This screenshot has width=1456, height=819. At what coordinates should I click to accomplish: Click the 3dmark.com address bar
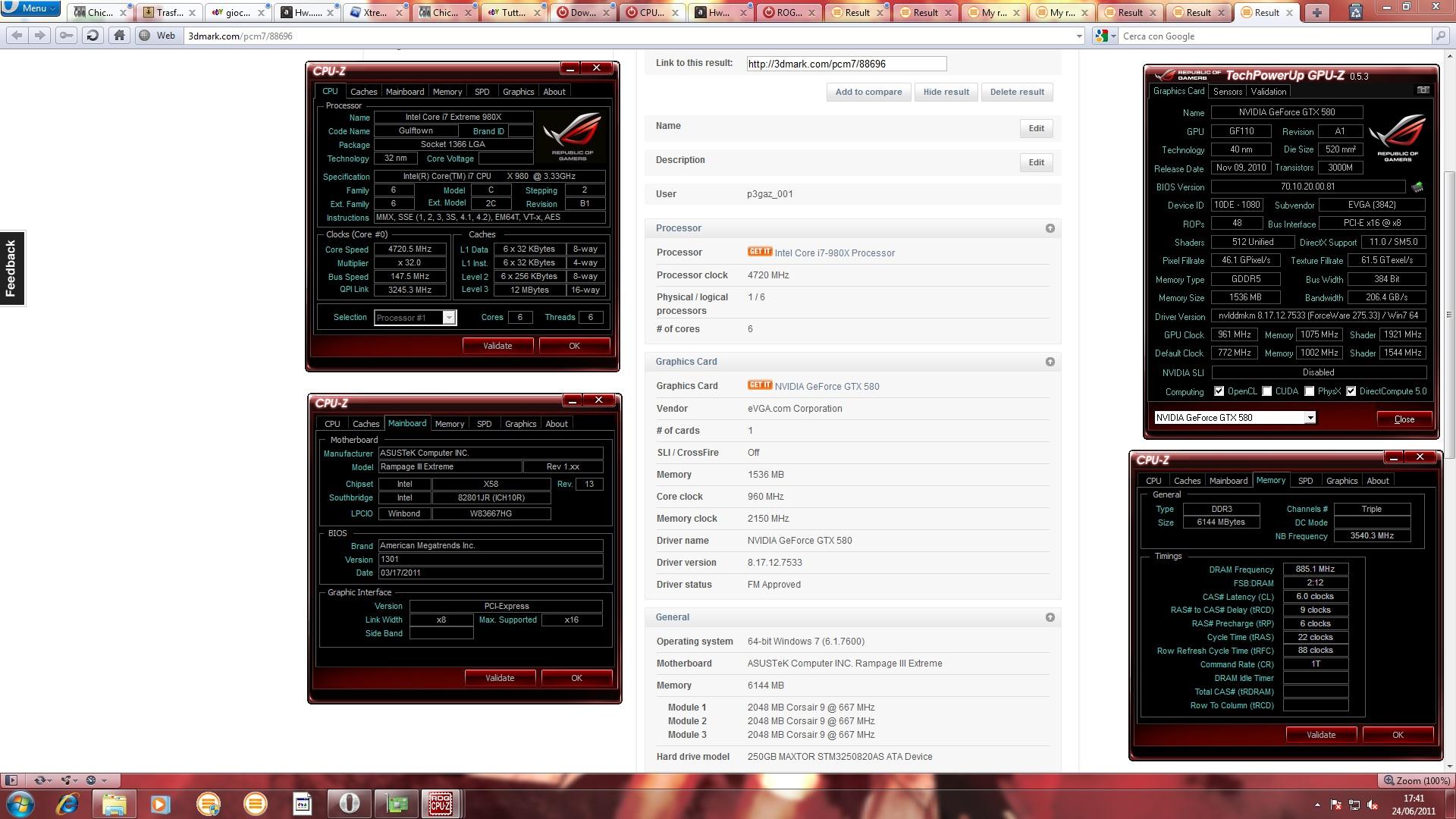629,36
